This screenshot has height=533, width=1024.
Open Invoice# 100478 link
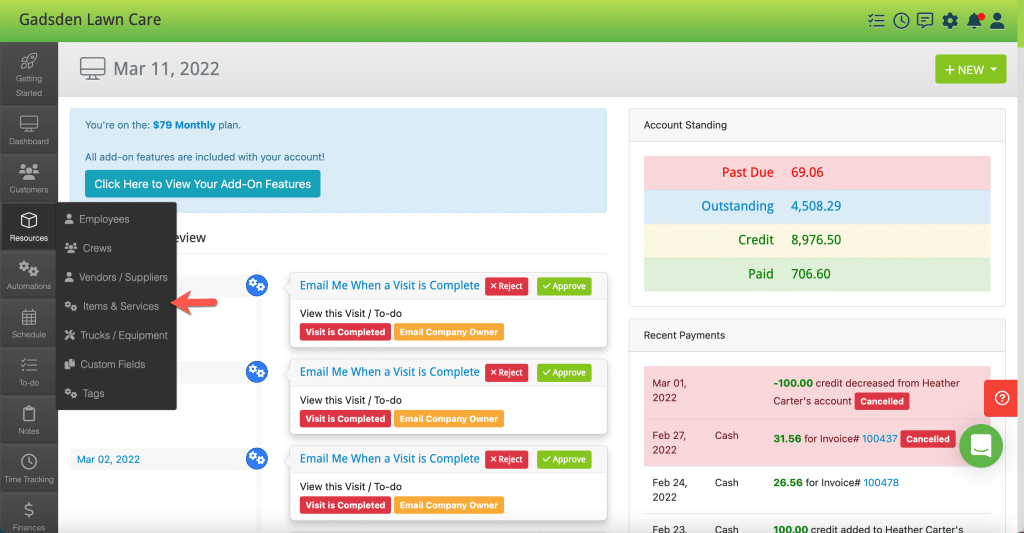881,482
